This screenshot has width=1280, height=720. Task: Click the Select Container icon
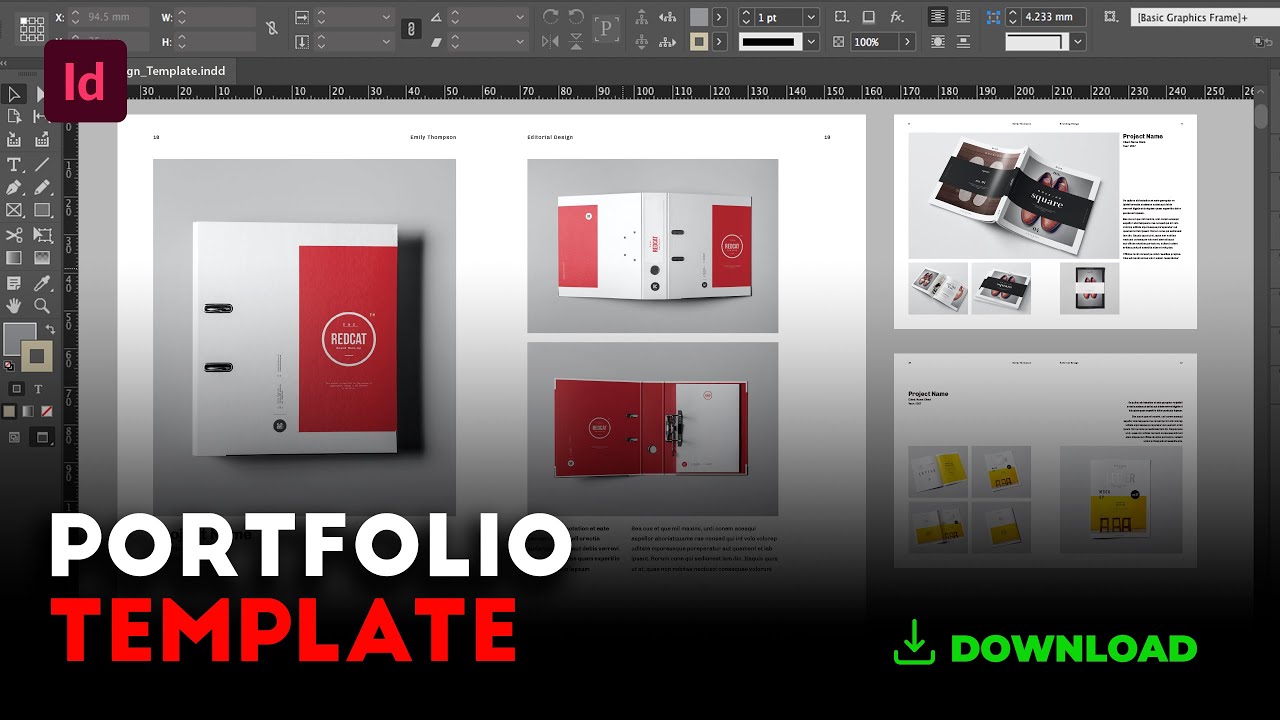pos(641,17)
